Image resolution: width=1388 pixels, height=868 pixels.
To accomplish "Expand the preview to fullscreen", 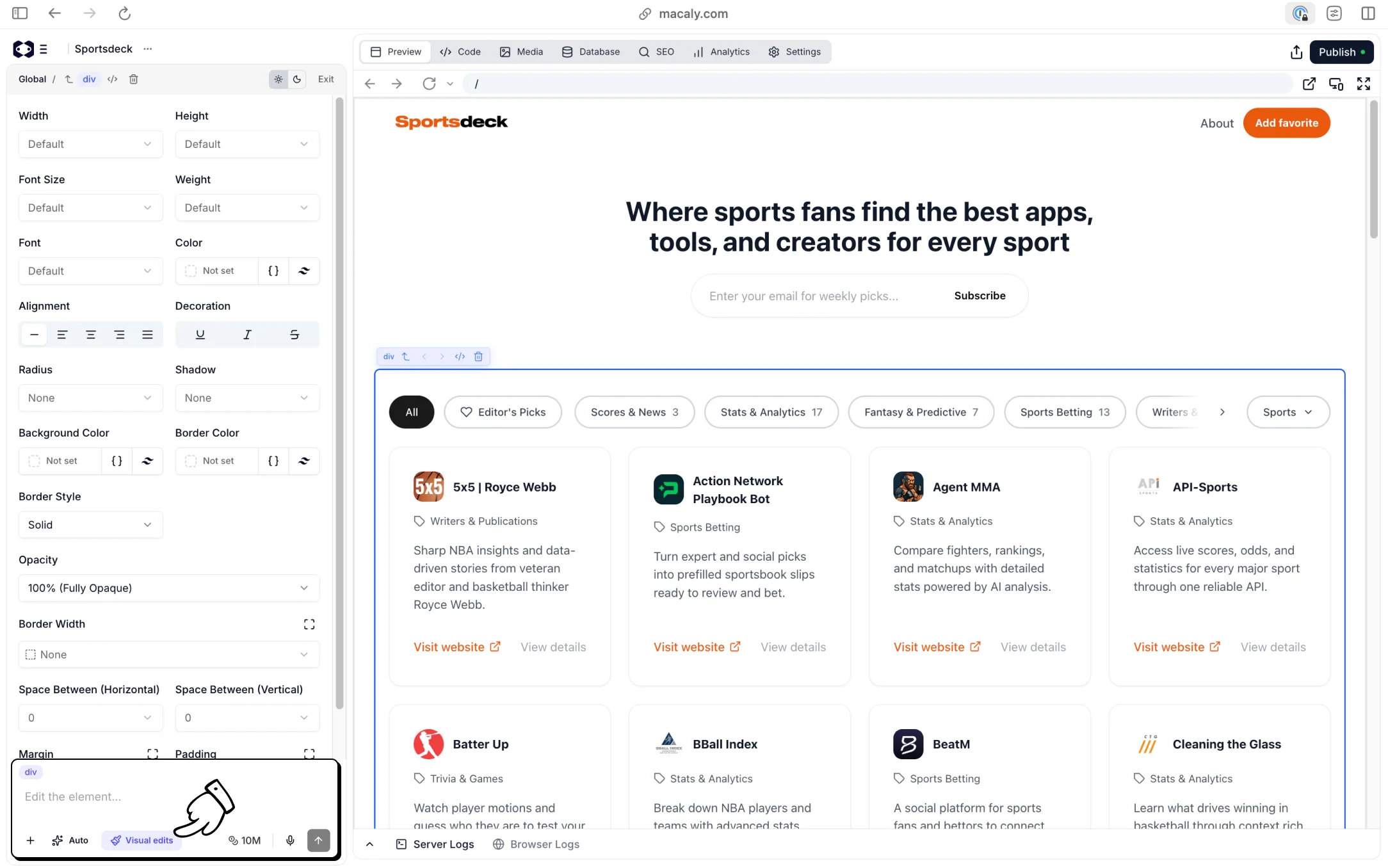I will tap(1364, 84).
